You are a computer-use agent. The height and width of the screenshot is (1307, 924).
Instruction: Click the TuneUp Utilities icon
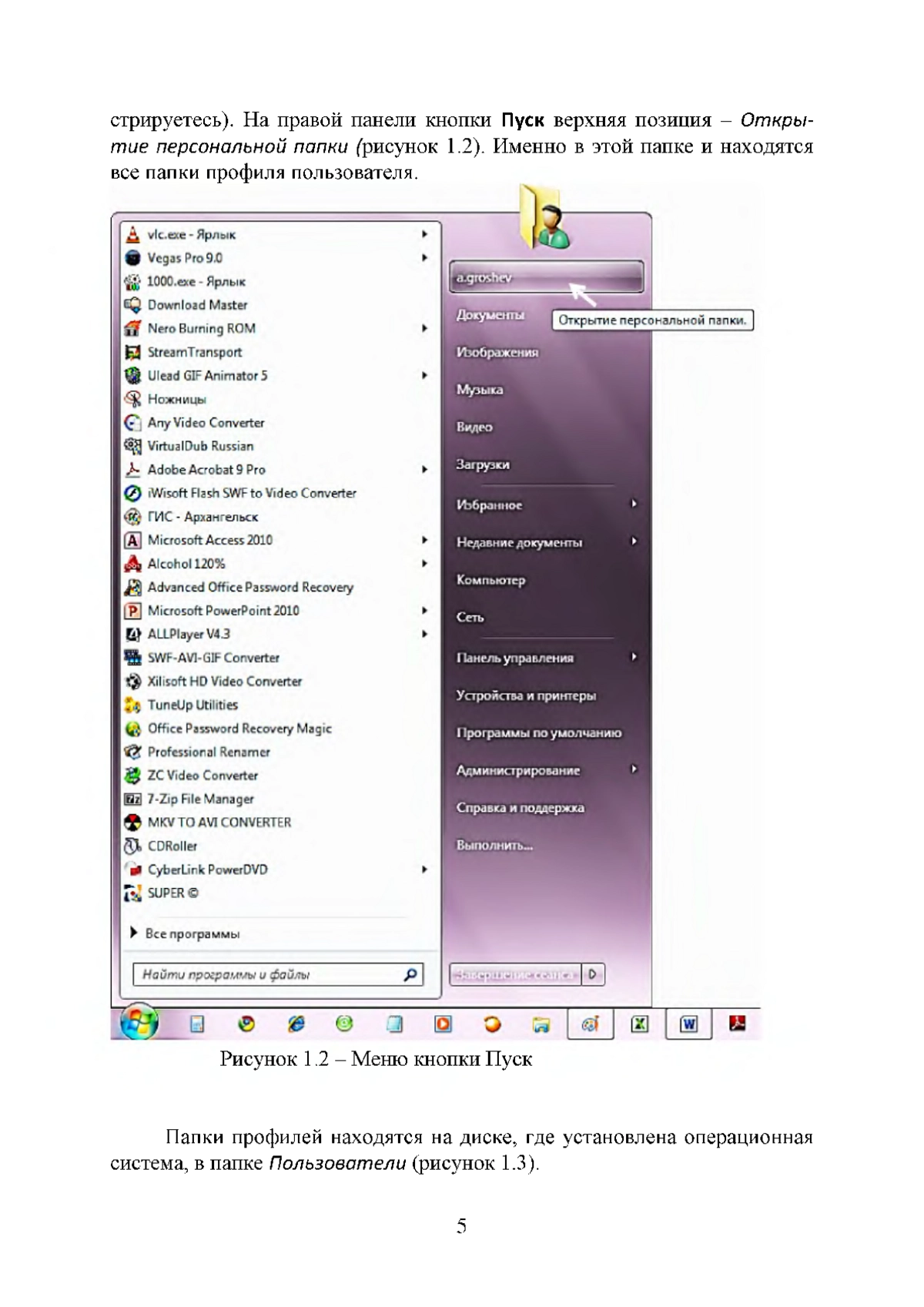click(x=133, y=705)
